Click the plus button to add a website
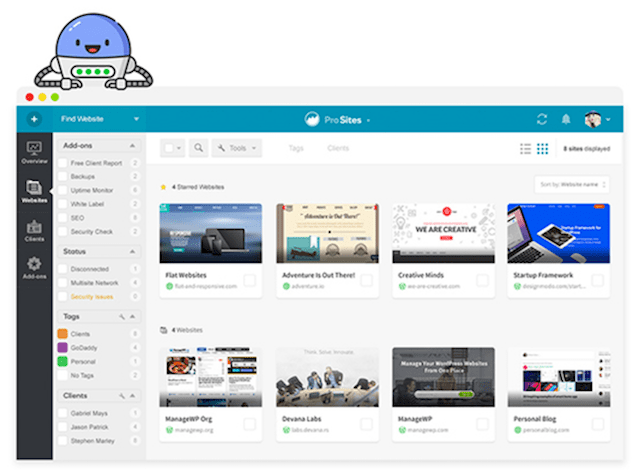Viewport: 640px width, 471px height. (34, 119)
